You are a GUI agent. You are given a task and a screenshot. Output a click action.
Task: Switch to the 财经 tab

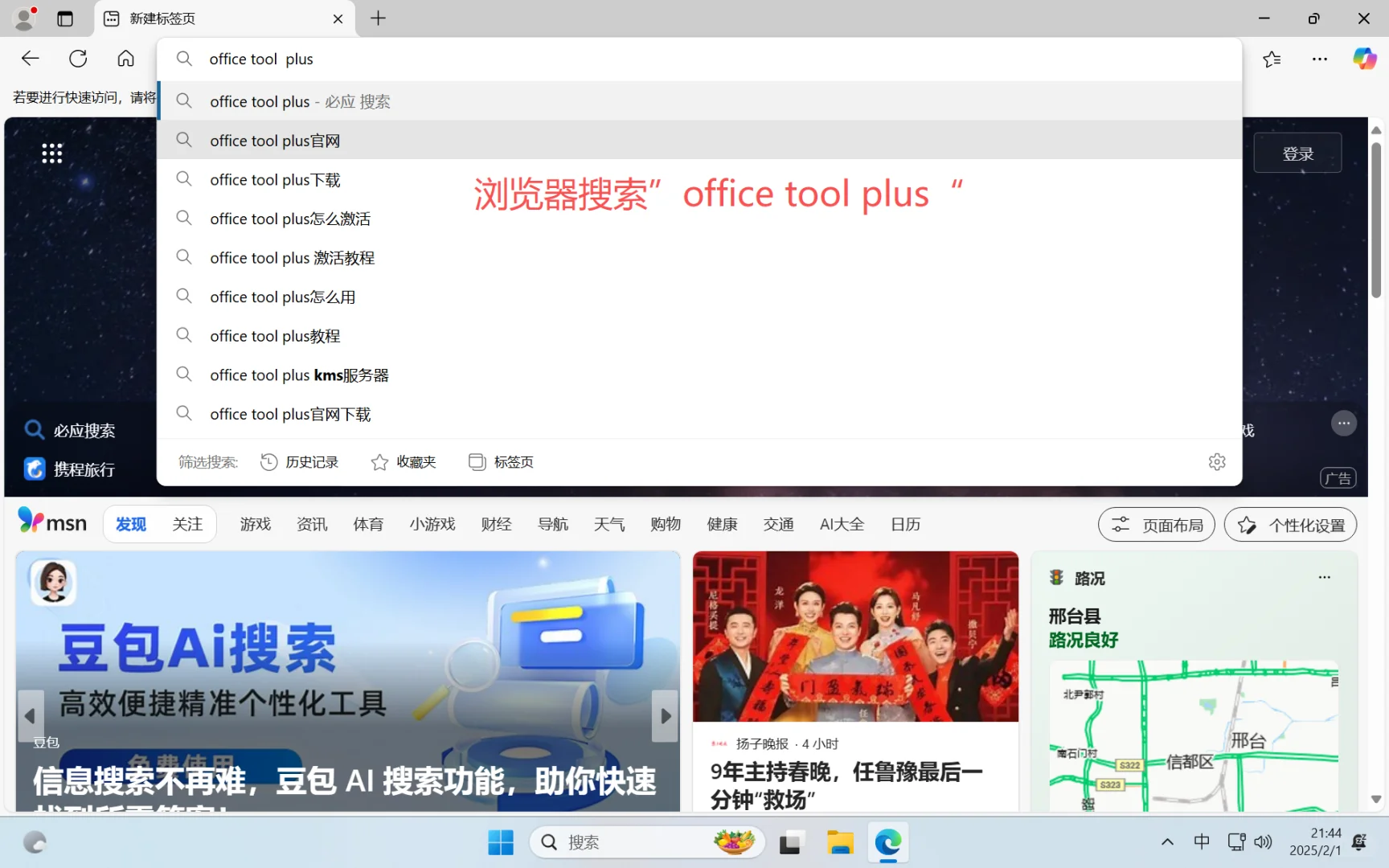pos(496,523)
